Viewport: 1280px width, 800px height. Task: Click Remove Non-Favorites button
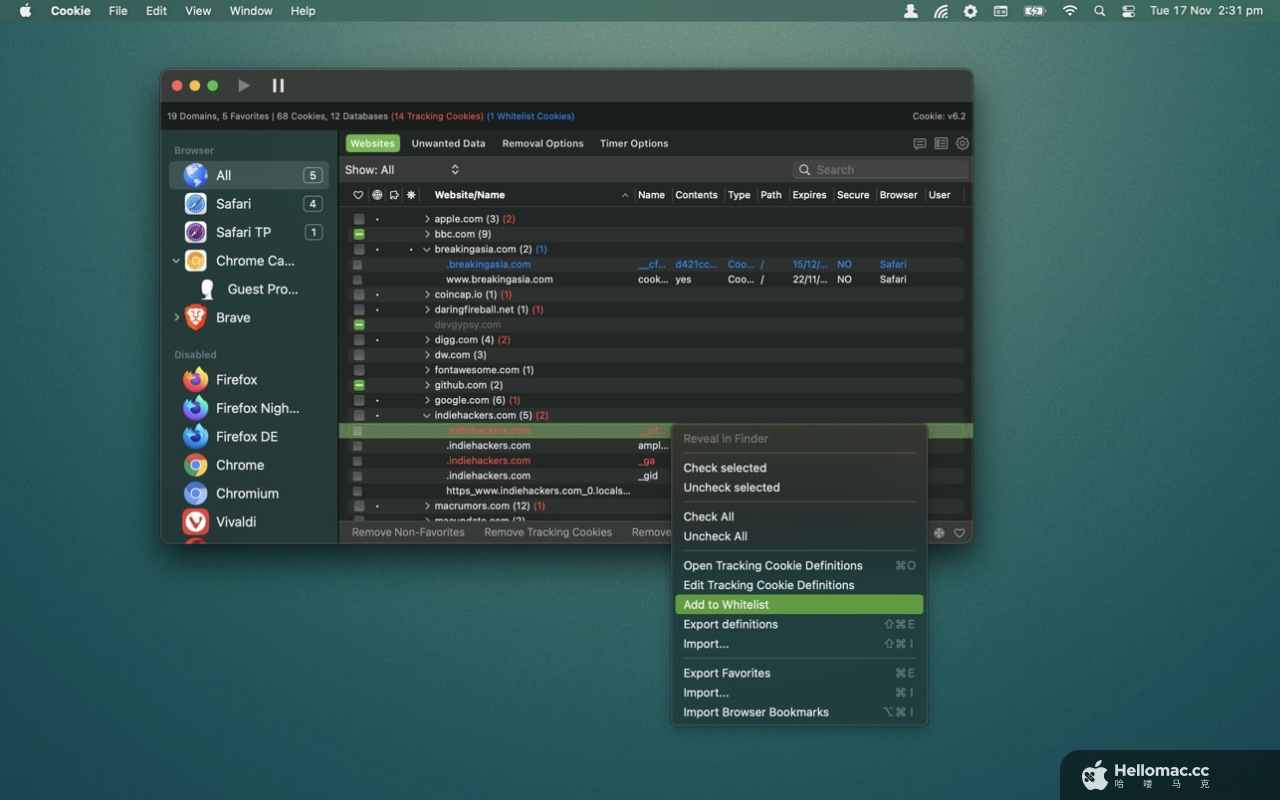(x=408, y=533)
